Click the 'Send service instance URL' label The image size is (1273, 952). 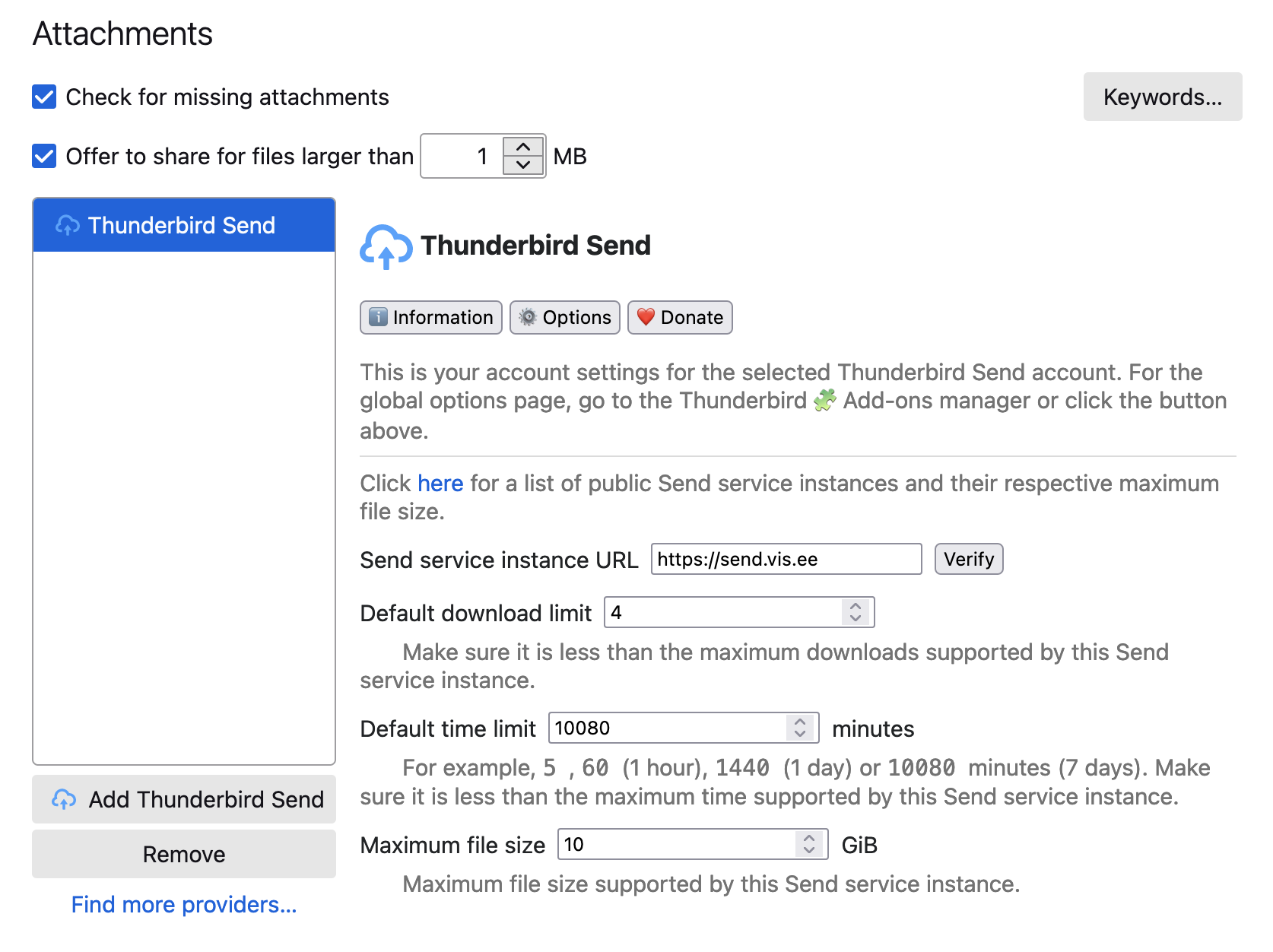click(x=499, y=560)
